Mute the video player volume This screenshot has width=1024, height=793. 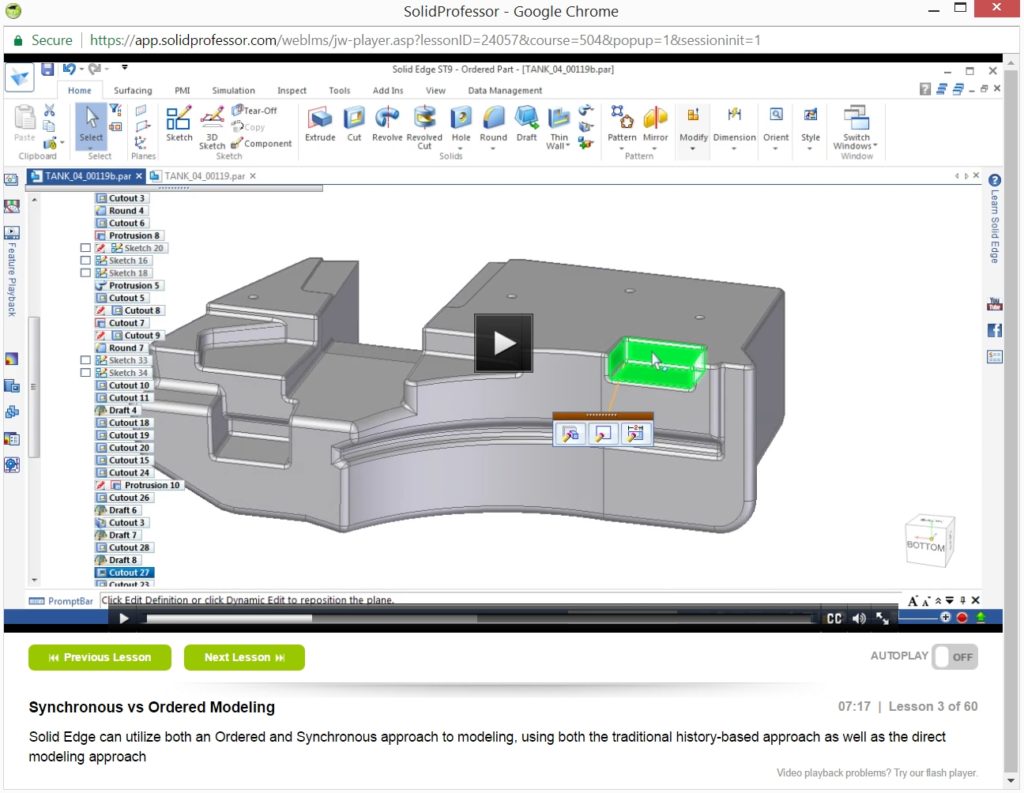click(858, 618)
